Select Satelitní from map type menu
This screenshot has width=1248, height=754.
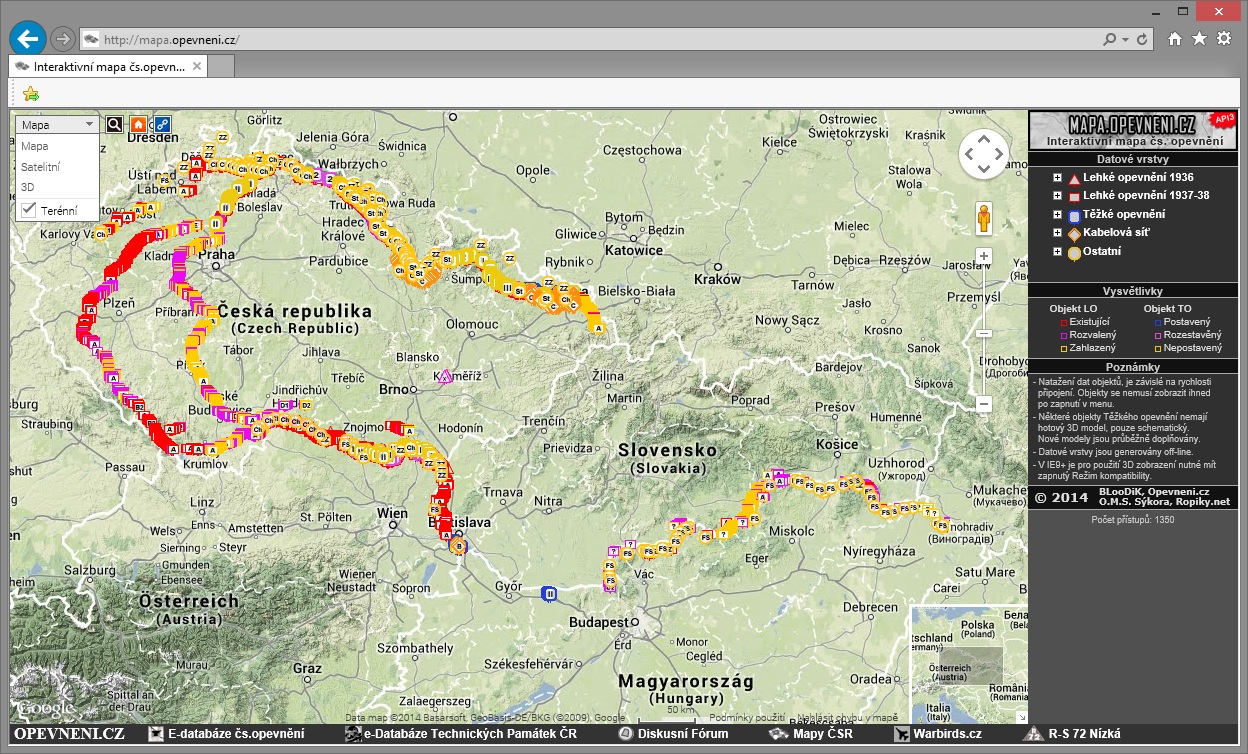tap(40, 167)
